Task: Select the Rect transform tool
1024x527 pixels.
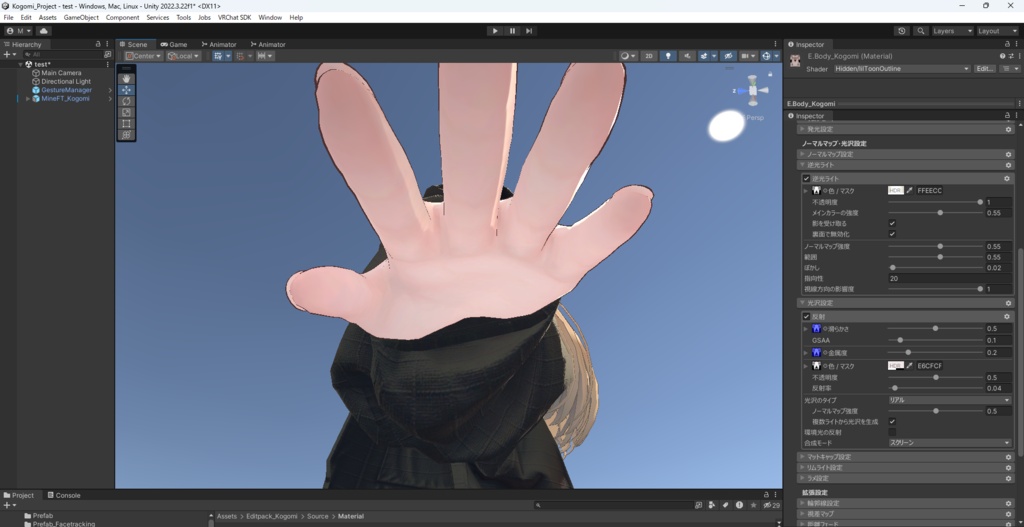Action: 126,123
